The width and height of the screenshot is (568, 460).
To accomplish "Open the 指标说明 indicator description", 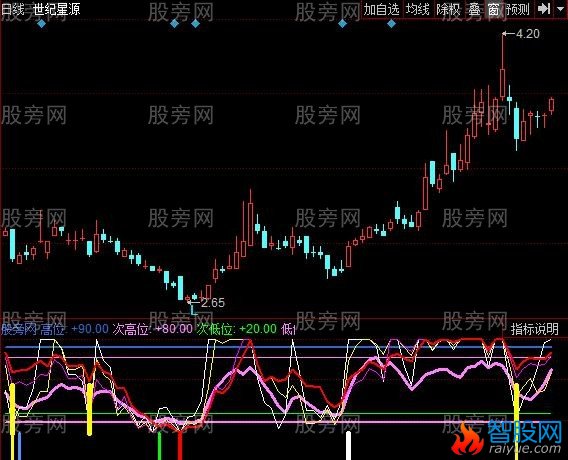I will pos(535,329).
